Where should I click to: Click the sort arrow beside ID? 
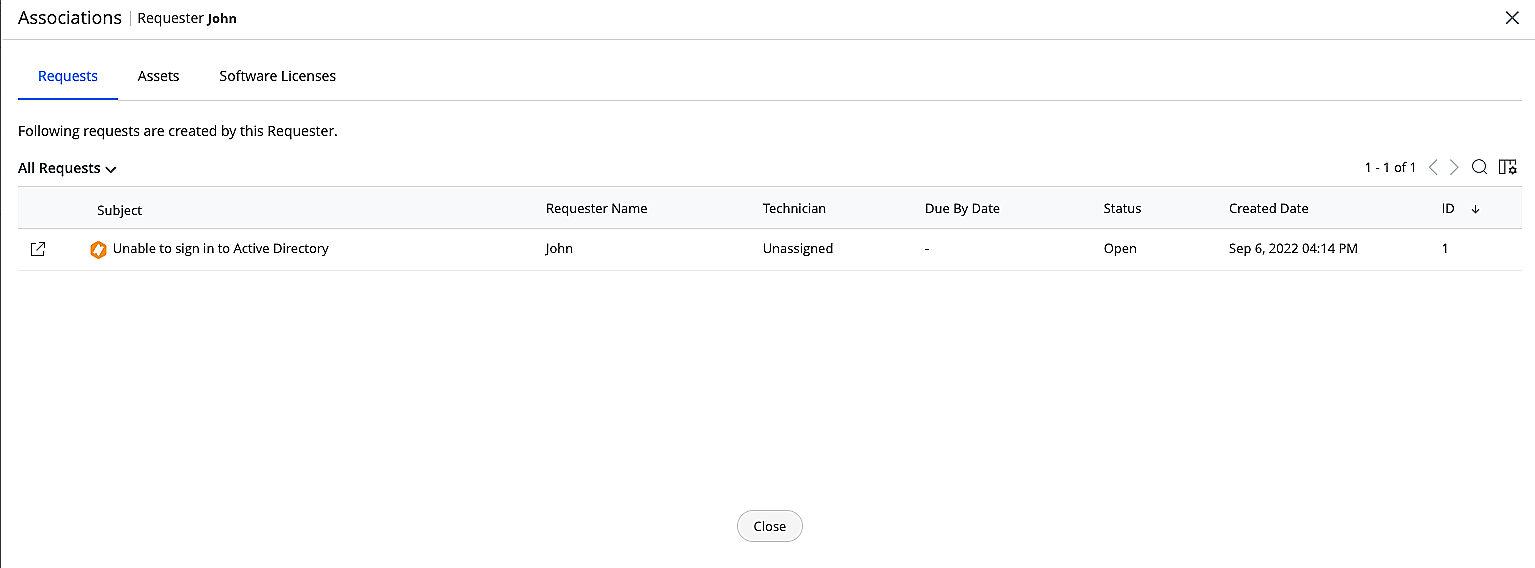coord(1475,209)
